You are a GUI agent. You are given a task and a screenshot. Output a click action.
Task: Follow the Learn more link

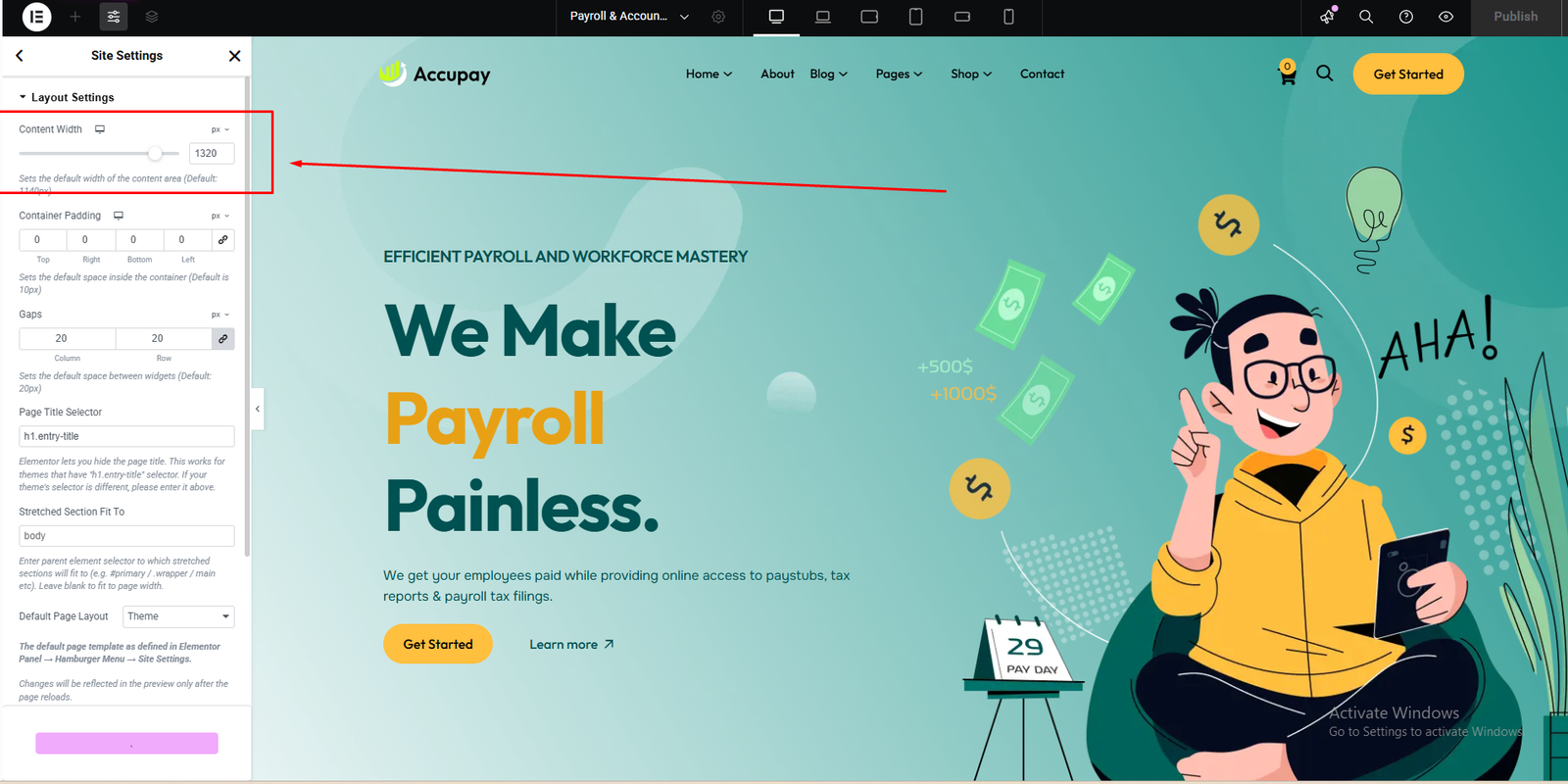(571, 645)
